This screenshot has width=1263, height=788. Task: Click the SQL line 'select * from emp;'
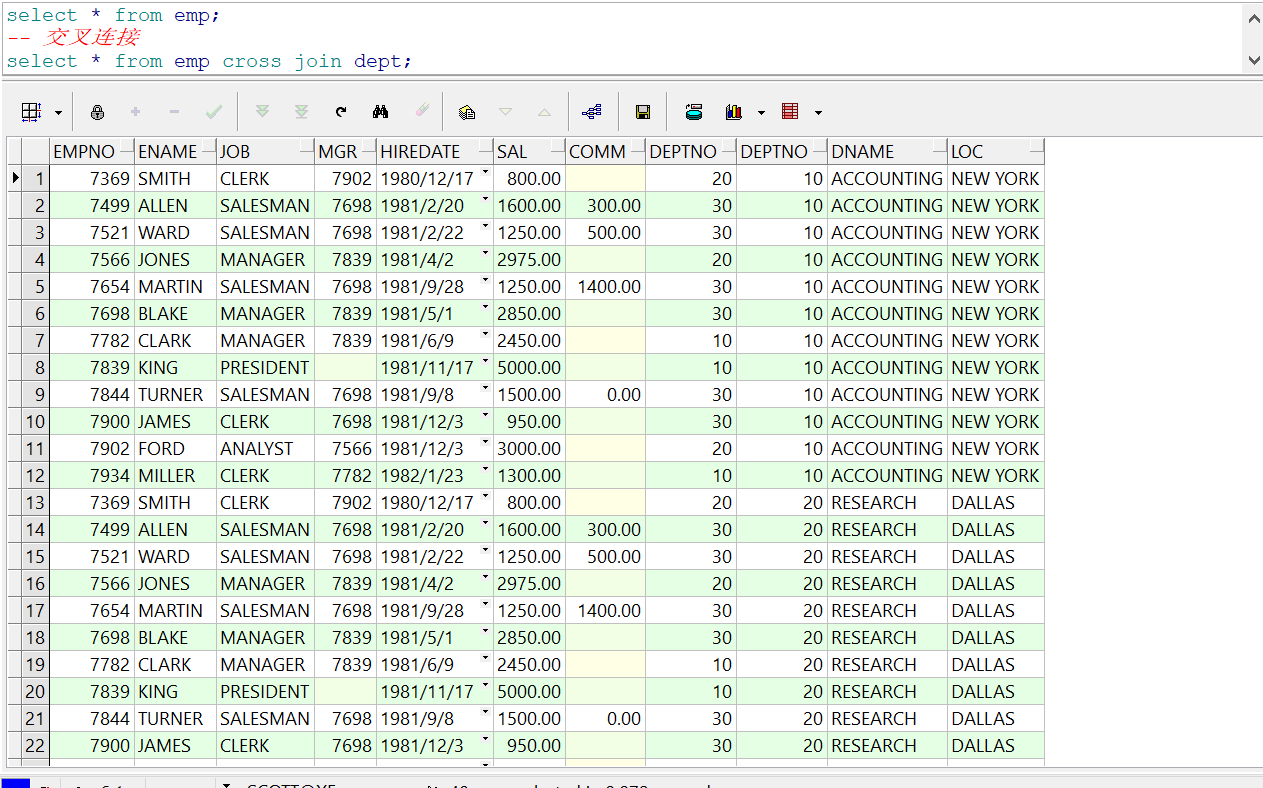[x=113, y=15]
